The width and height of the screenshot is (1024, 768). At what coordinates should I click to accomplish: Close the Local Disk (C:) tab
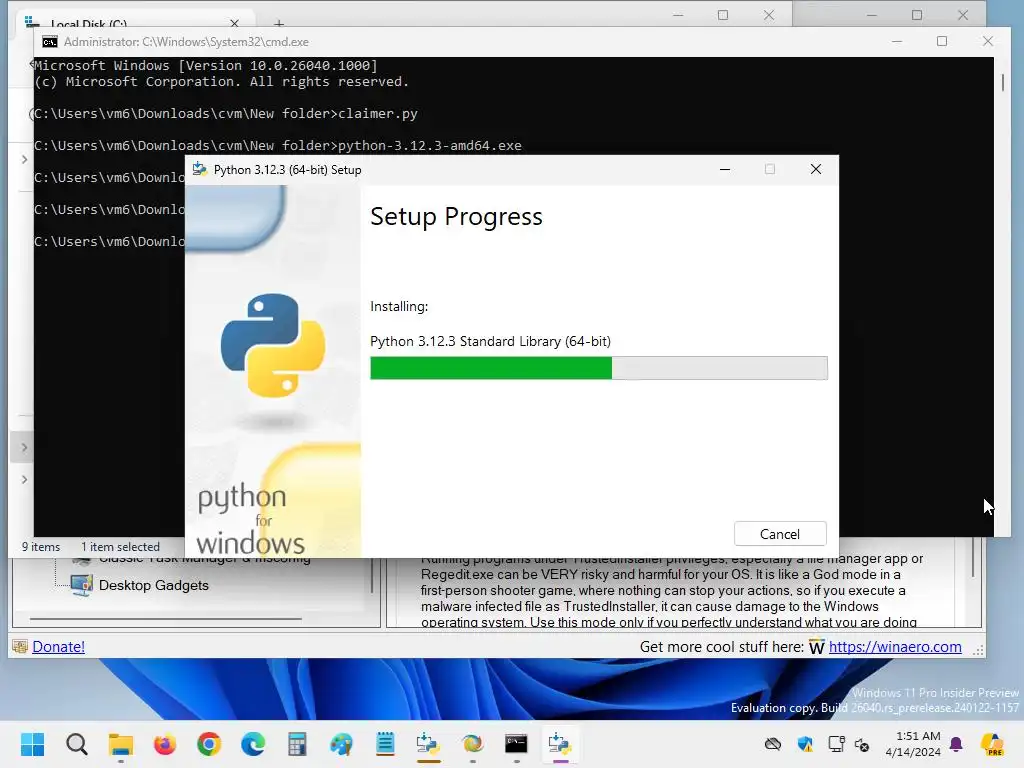point(234,24)
